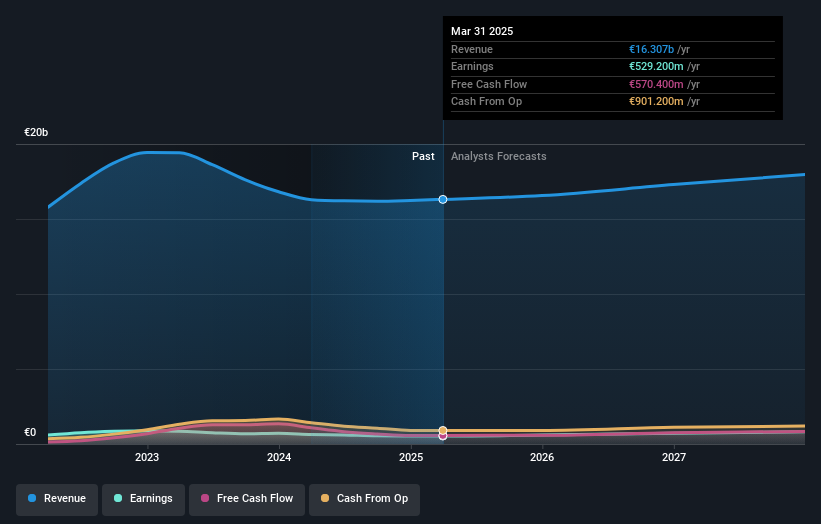
Task: Click the 'Revenue' row label in tooltip
Action: point(472,49)
